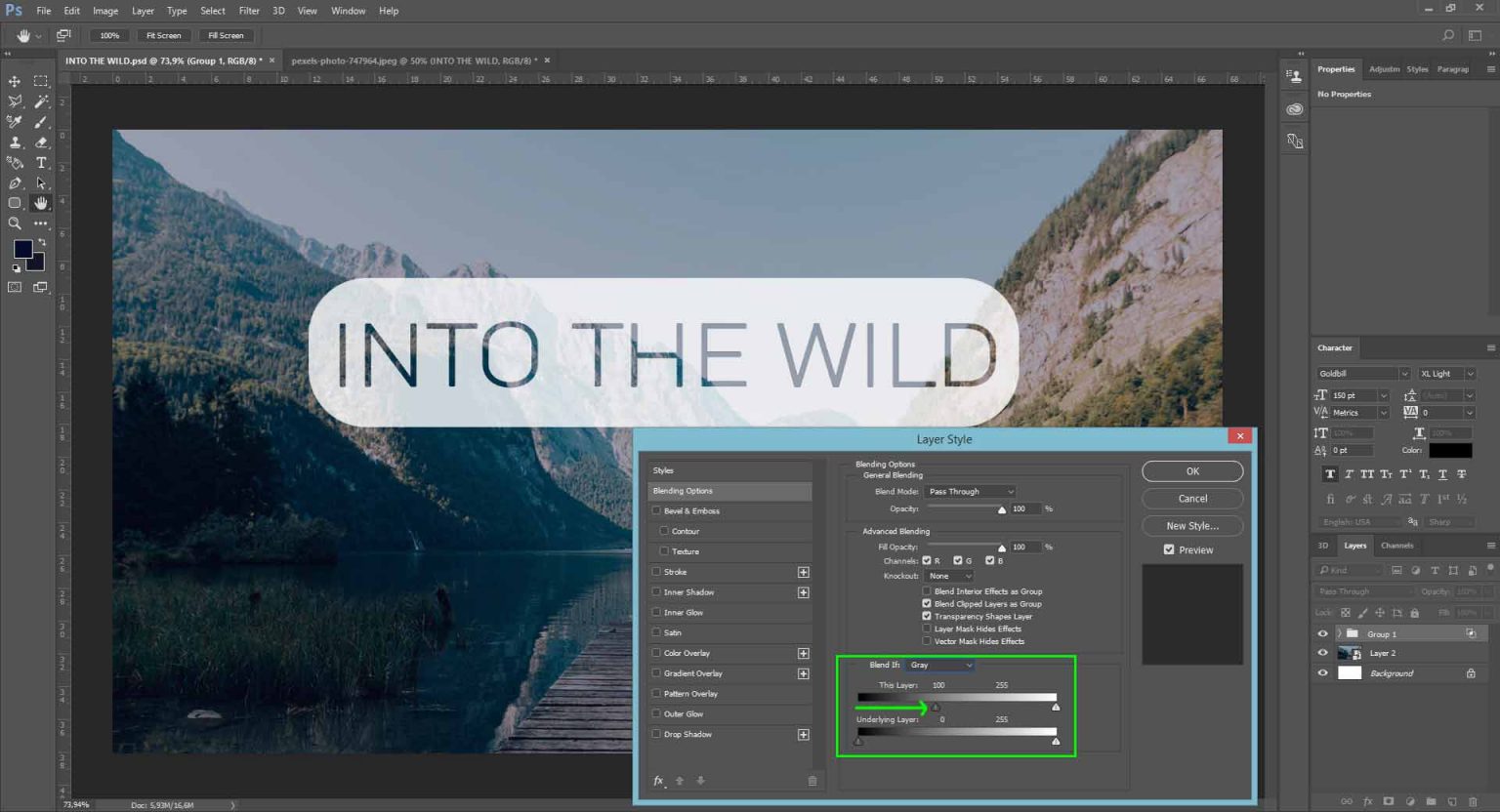Expand the Group 1 layer group
Screen dimensions: 1500x812
(1338, 633)
